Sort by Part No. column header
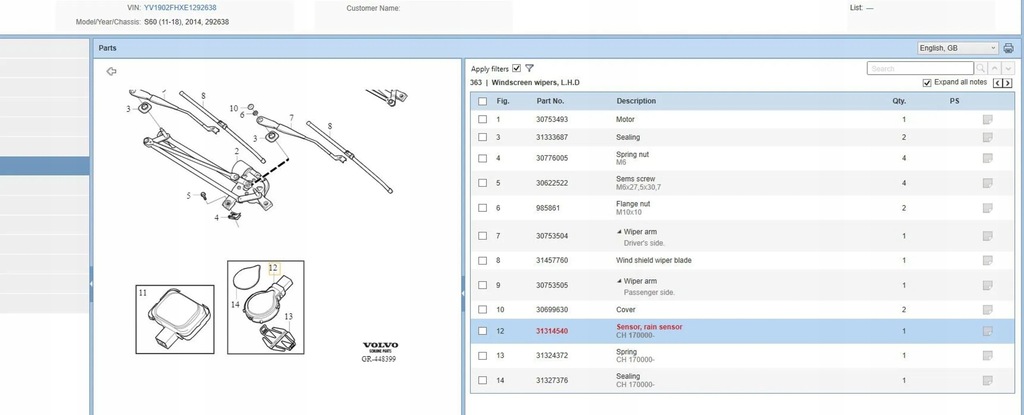Viewport: 1024px width, 415px height. coord(550,101)
